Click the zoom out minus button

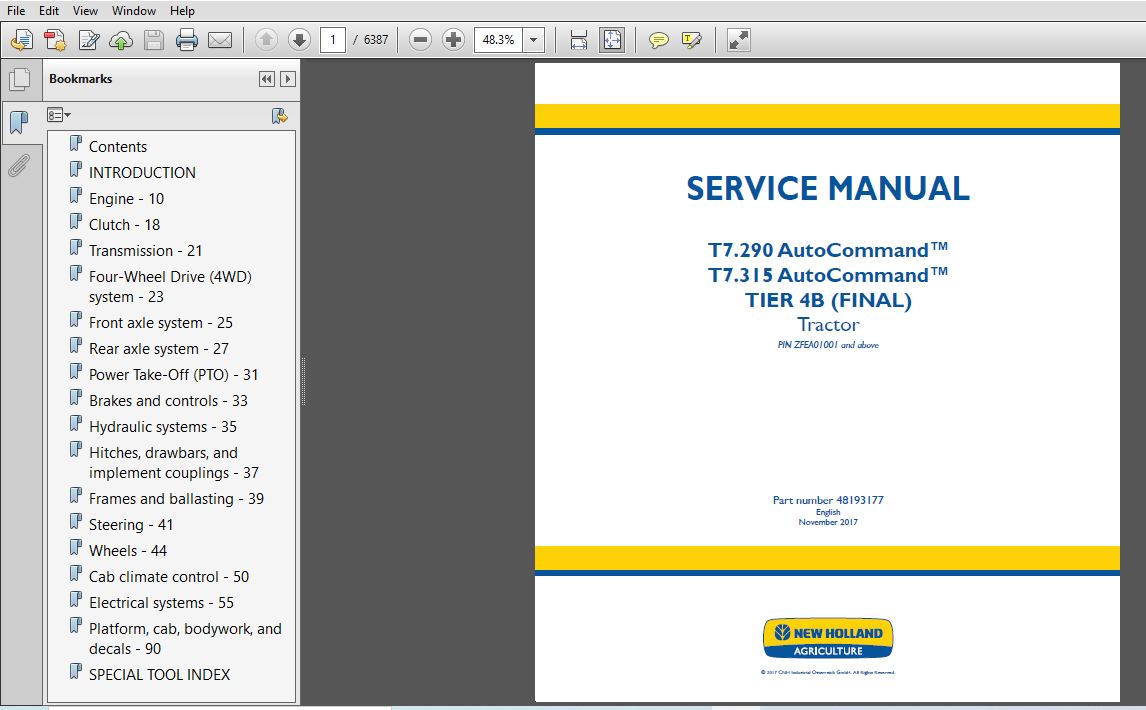click(420, 39)
